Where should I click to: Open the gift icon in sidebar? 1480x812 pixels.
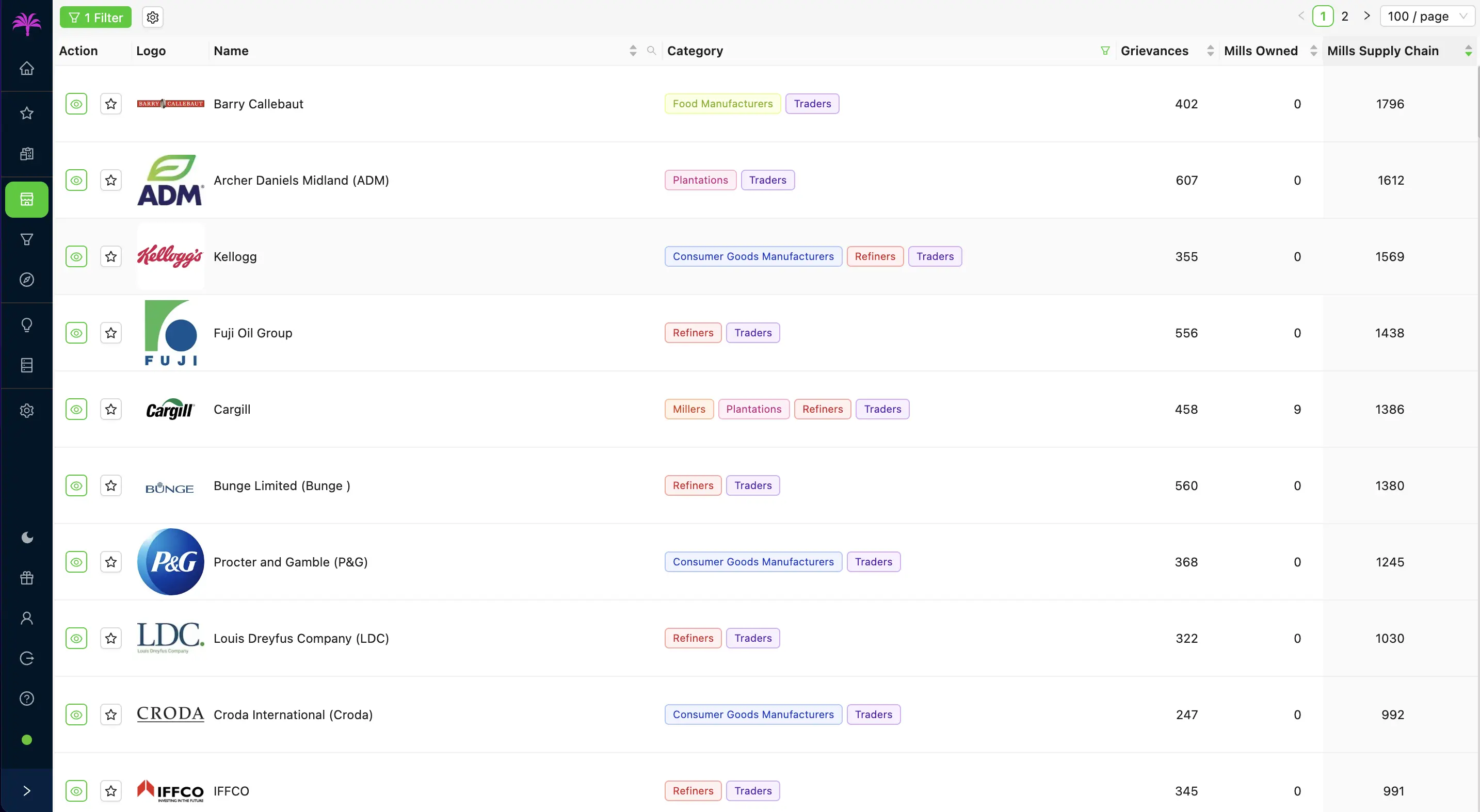tap(26, 578)
